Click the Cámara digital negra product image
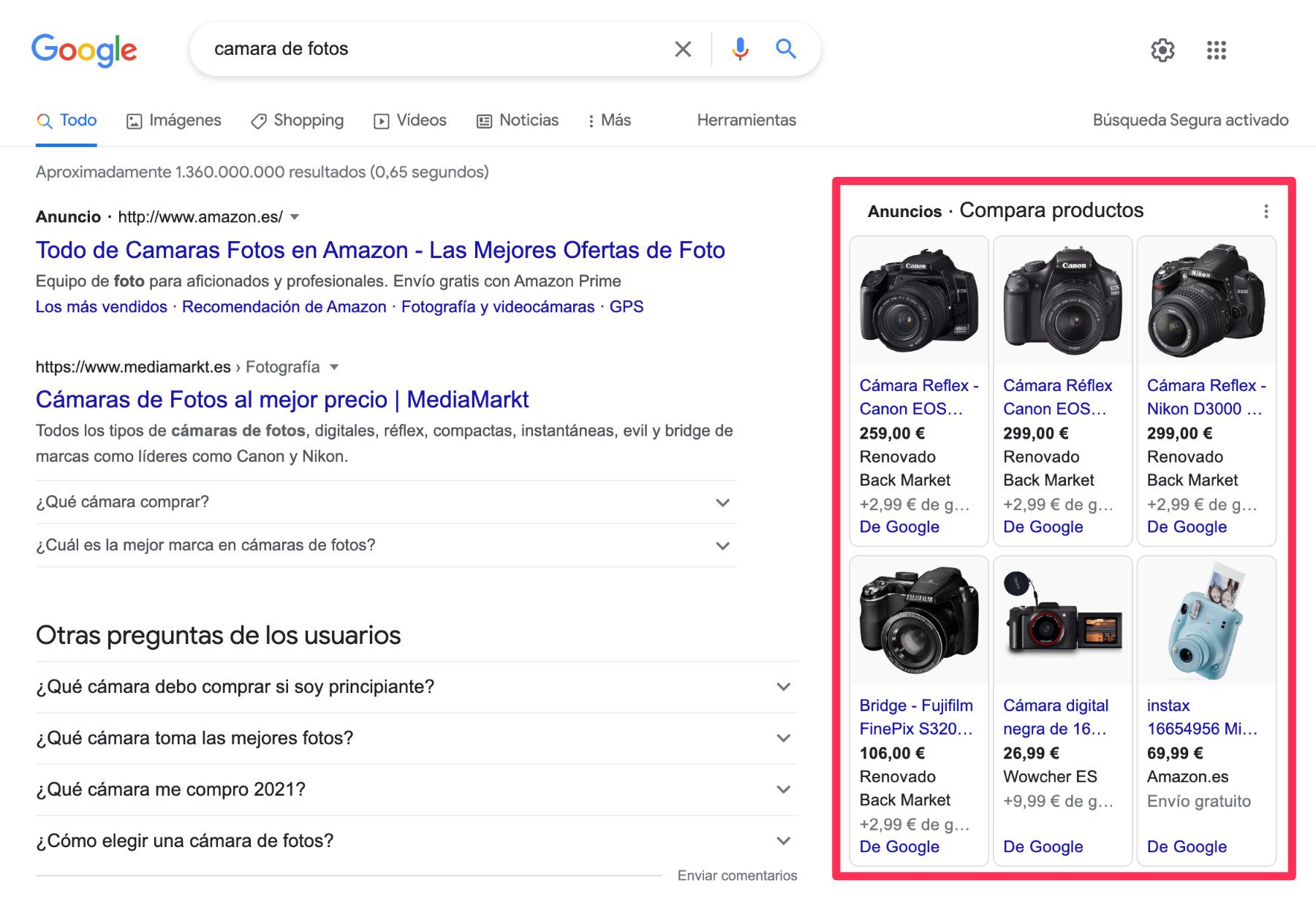The height and width of the screenshot is (899, 1316). coord(1062,621)
